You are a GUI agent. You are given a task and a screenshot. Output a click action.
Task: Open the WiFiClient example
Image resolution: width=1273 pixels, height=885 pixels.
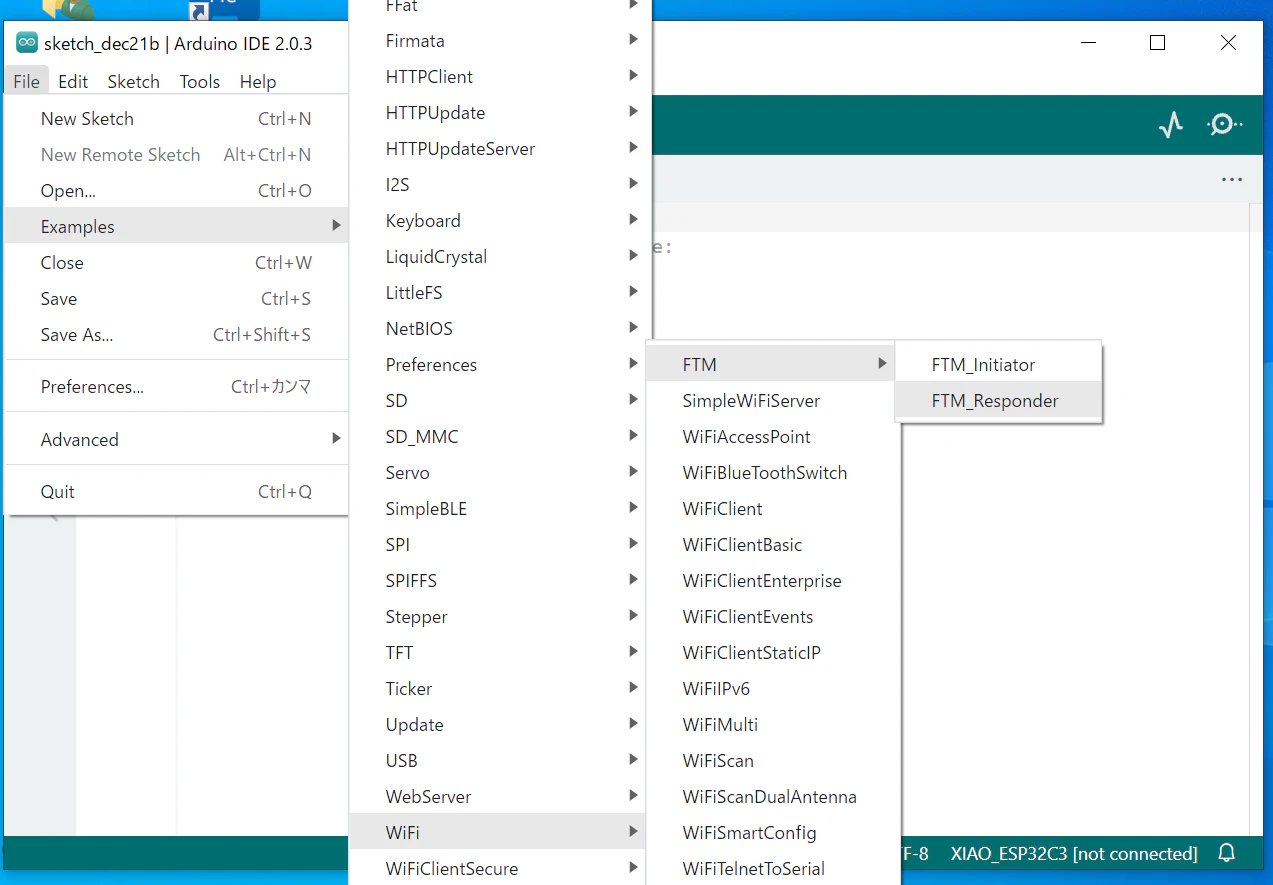(772, 509)
